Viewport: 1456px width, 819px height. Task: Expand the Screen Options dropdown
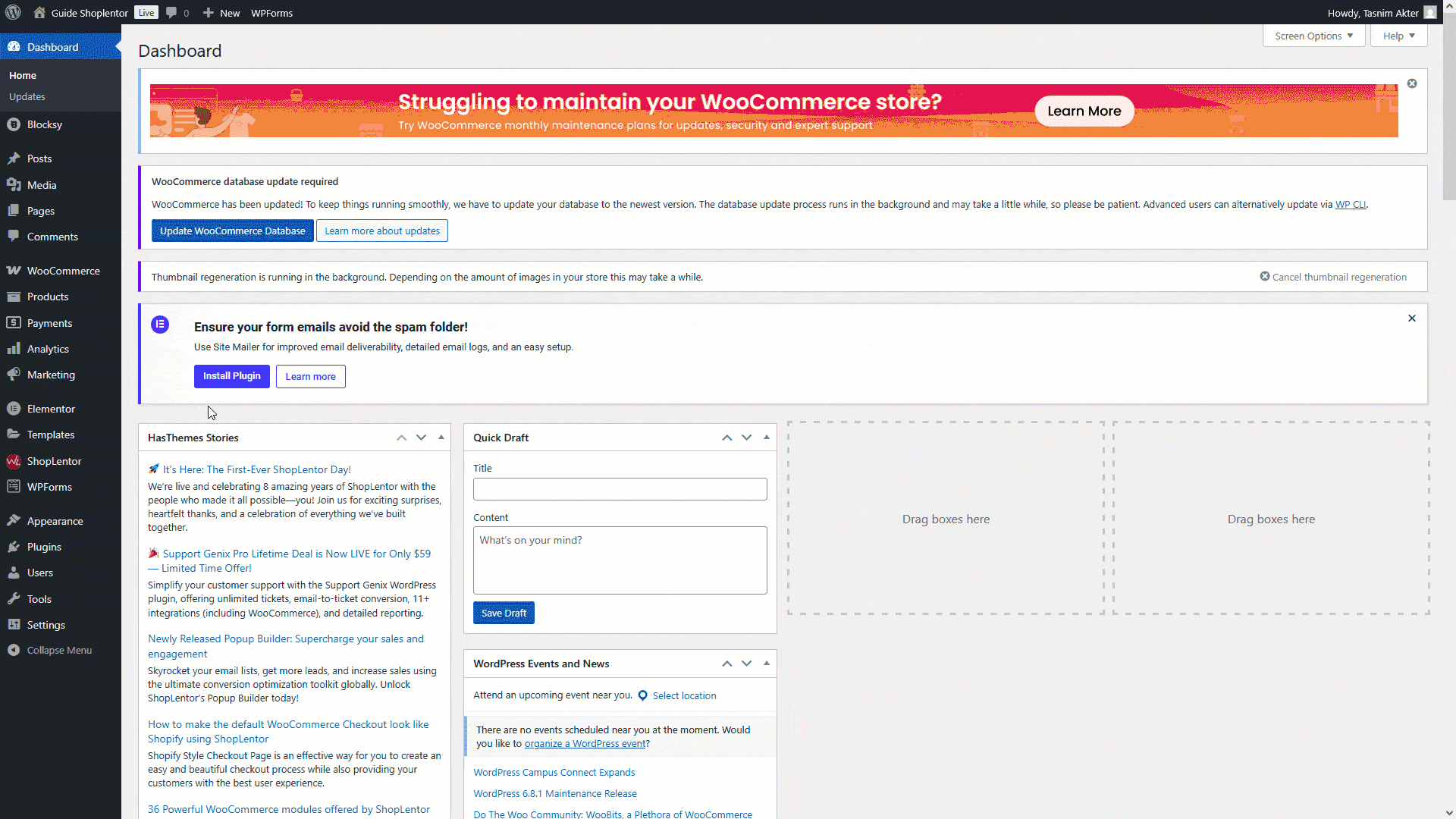point(1313,36)
